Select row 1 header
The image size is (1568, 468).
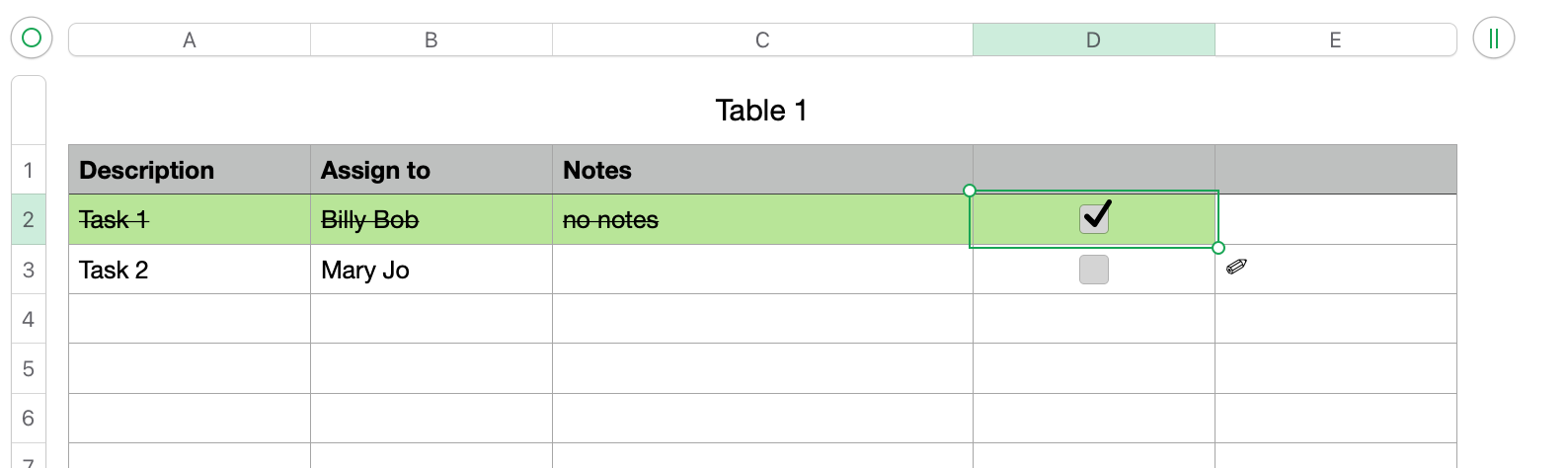tap(29, 170)
